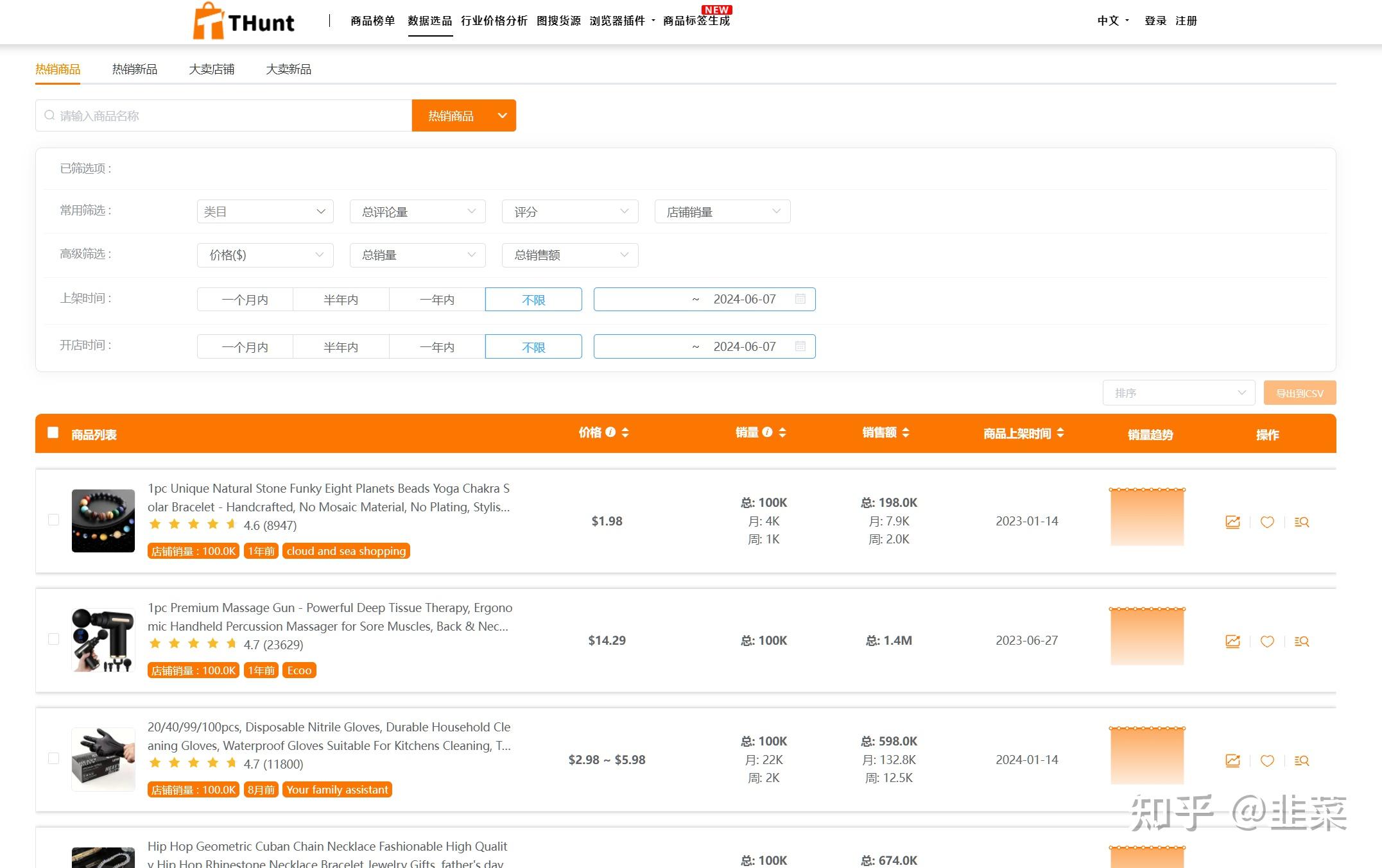The width and height of the screenshot is (1382, 868).
Task: Click the sort arrows on the 销售额 column
Action: [x=906, y=432]
